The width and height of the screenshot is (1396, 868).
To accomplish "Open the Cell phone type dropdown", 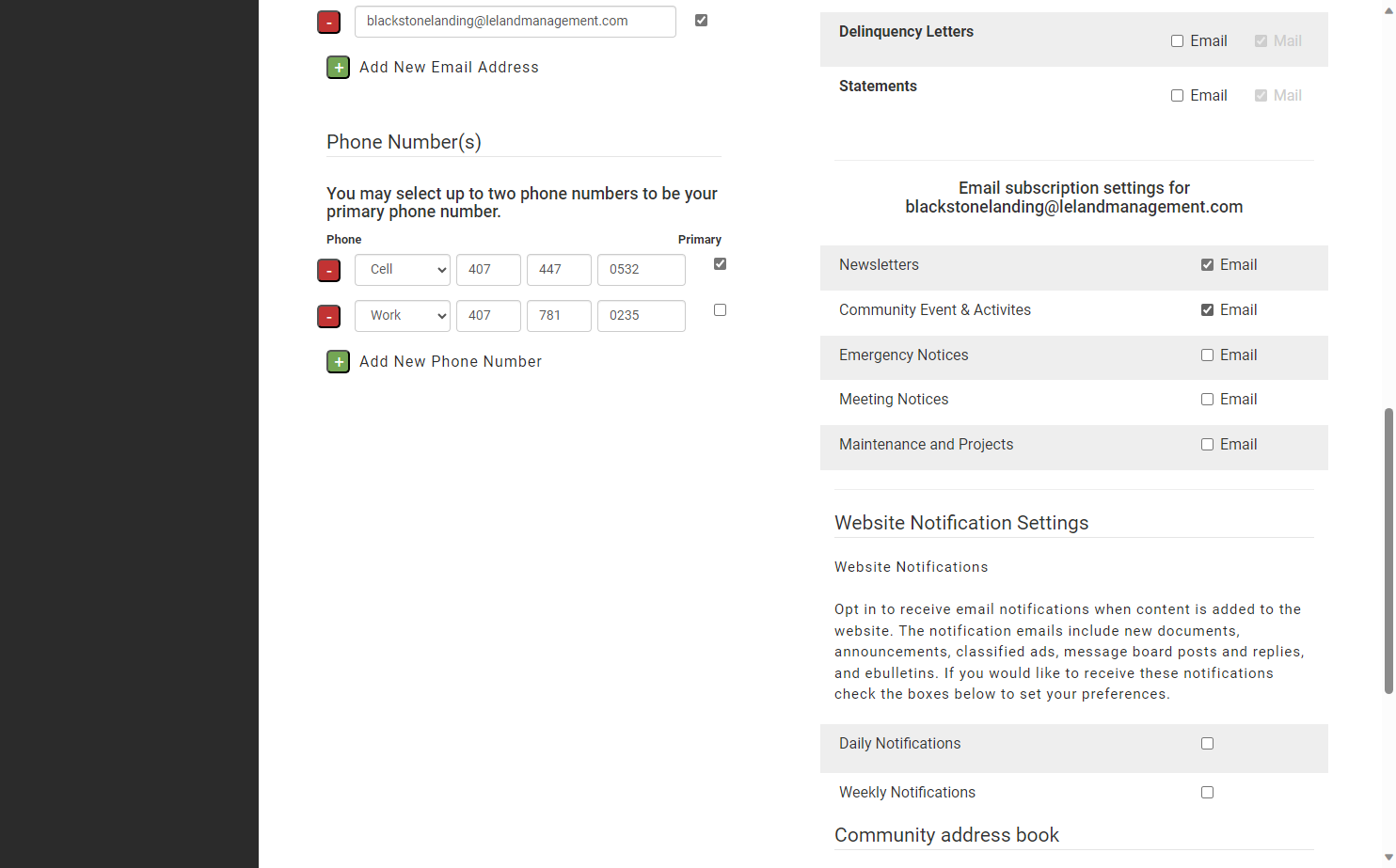I will 403,270.
